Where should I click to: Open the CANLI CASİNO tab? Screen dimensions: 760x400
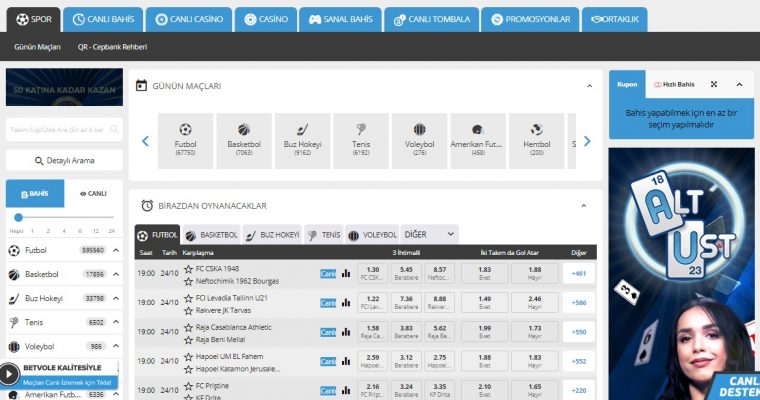coord(189,19)
